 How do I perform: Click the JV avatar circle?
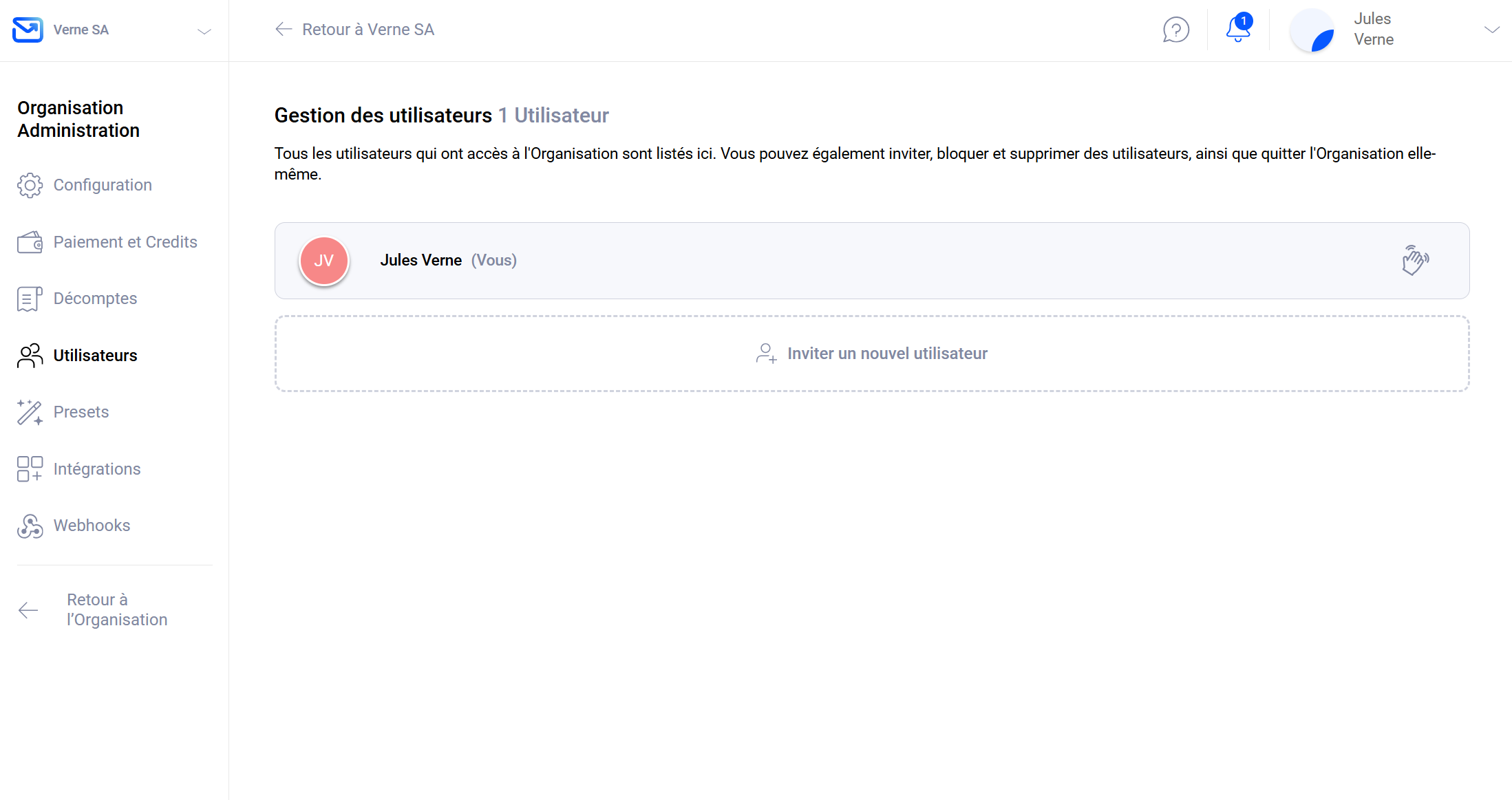pyautogui.click(x=323, y=261)
